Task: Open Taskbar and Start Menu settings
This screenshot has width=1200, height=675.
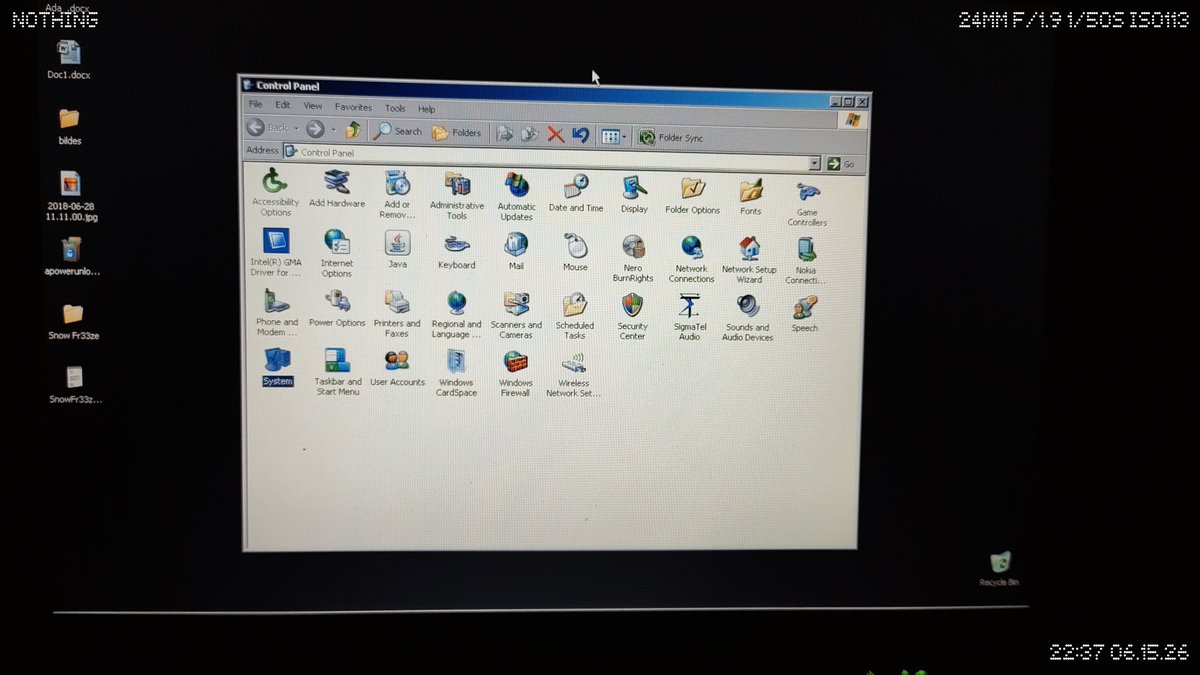Action: point(338,372)
